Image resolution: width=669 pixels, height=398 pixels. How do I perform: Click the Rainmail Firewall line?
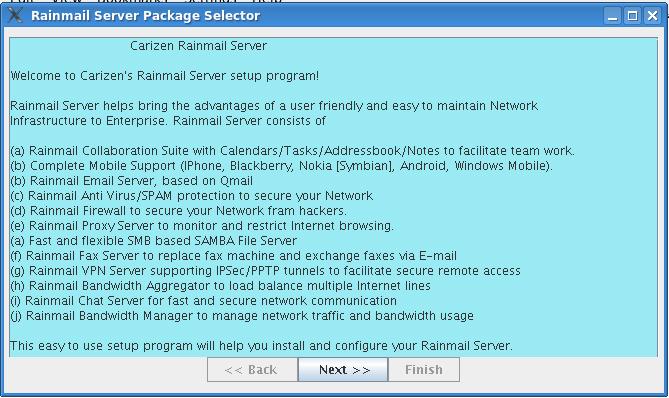[178, 211]
